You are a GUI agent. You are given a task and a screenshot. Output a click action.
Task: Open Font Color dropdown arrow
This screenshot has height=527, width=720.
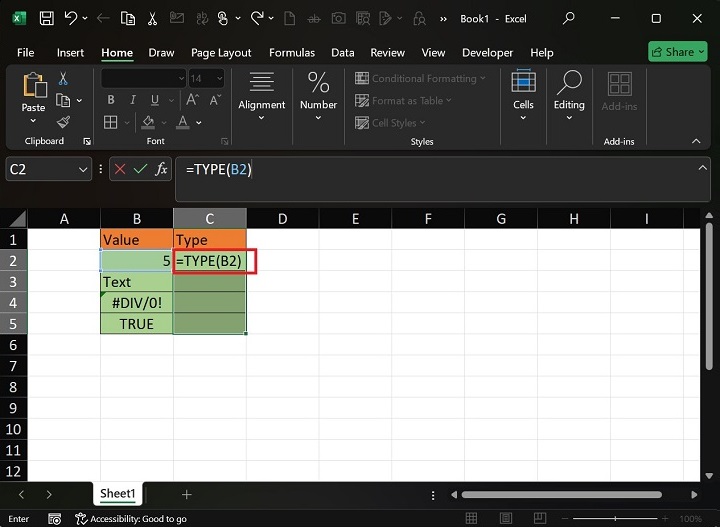pyautogui.click(x=199, y=123)
